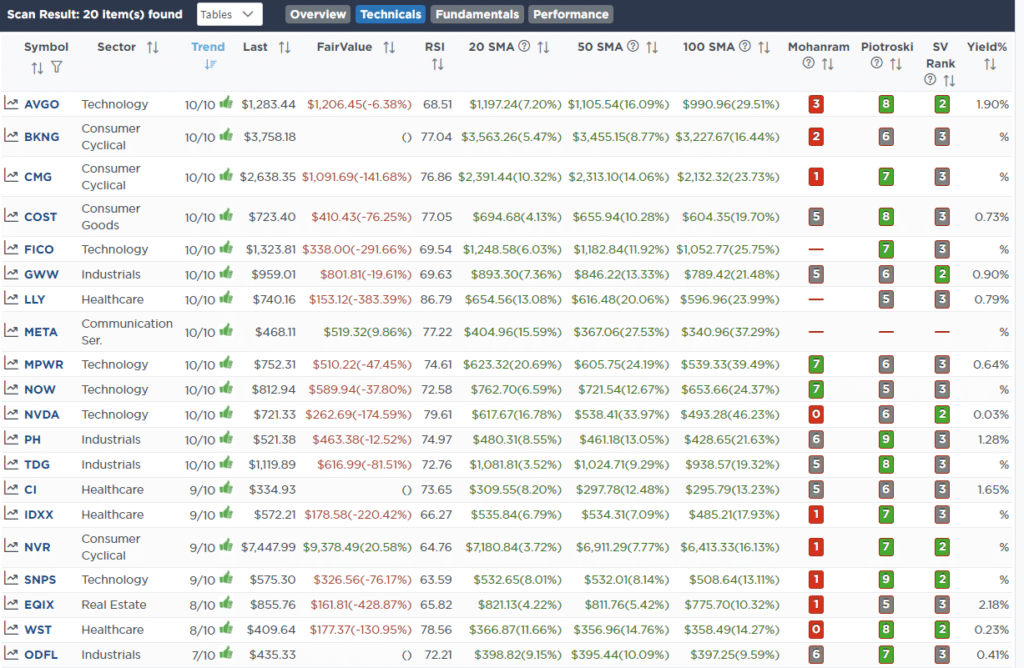This screenshot has width=1024, height=668.
Task: Open the Mohanram help question mark
Action: 808,63
